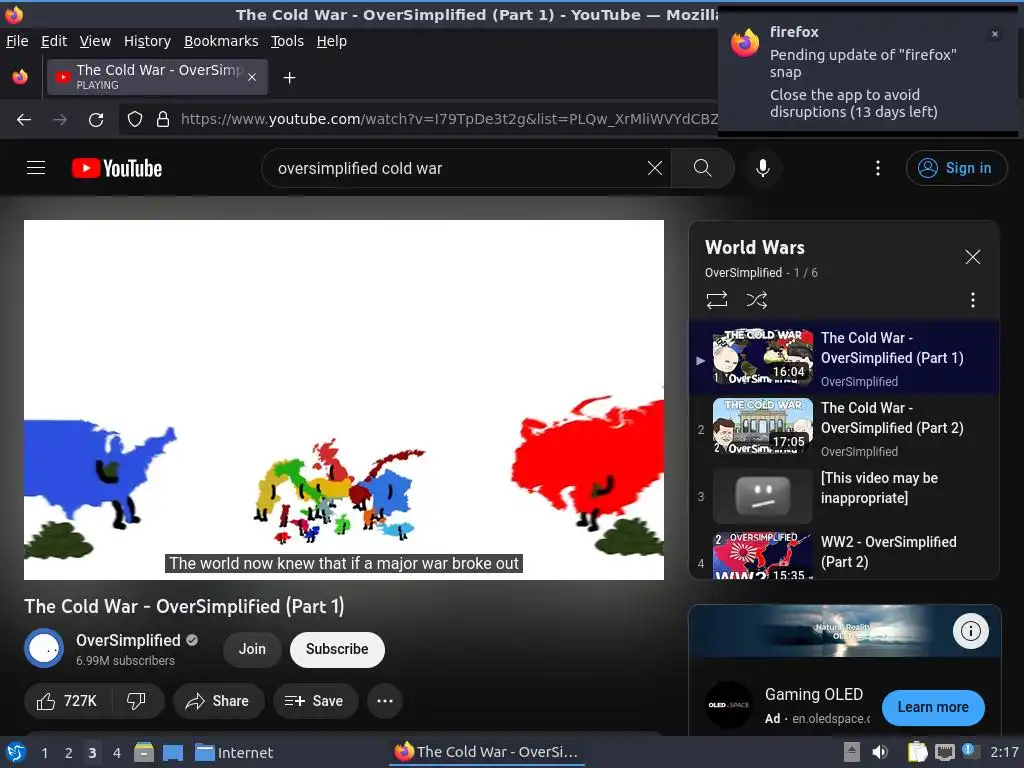
Task: Open a new tab with plus button
Action: [289, 78]
